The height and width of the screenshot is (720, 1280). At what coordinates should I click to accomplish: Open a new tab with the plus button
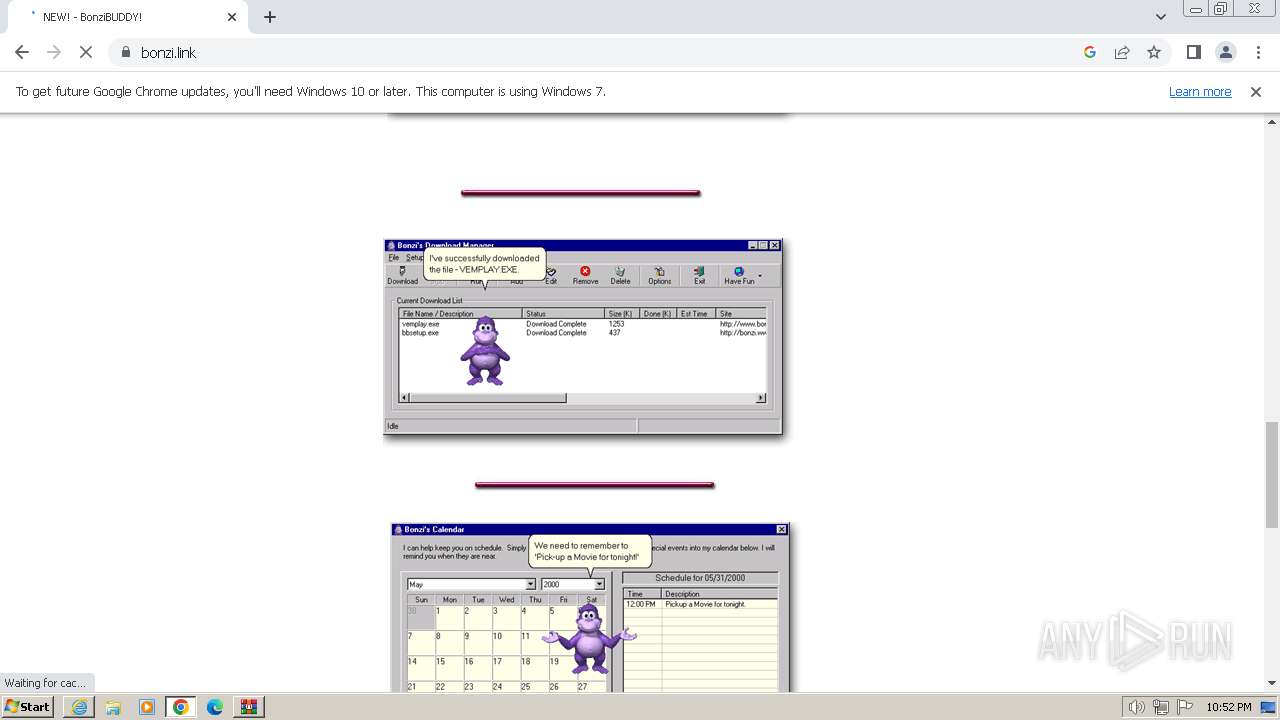[270, 17]
